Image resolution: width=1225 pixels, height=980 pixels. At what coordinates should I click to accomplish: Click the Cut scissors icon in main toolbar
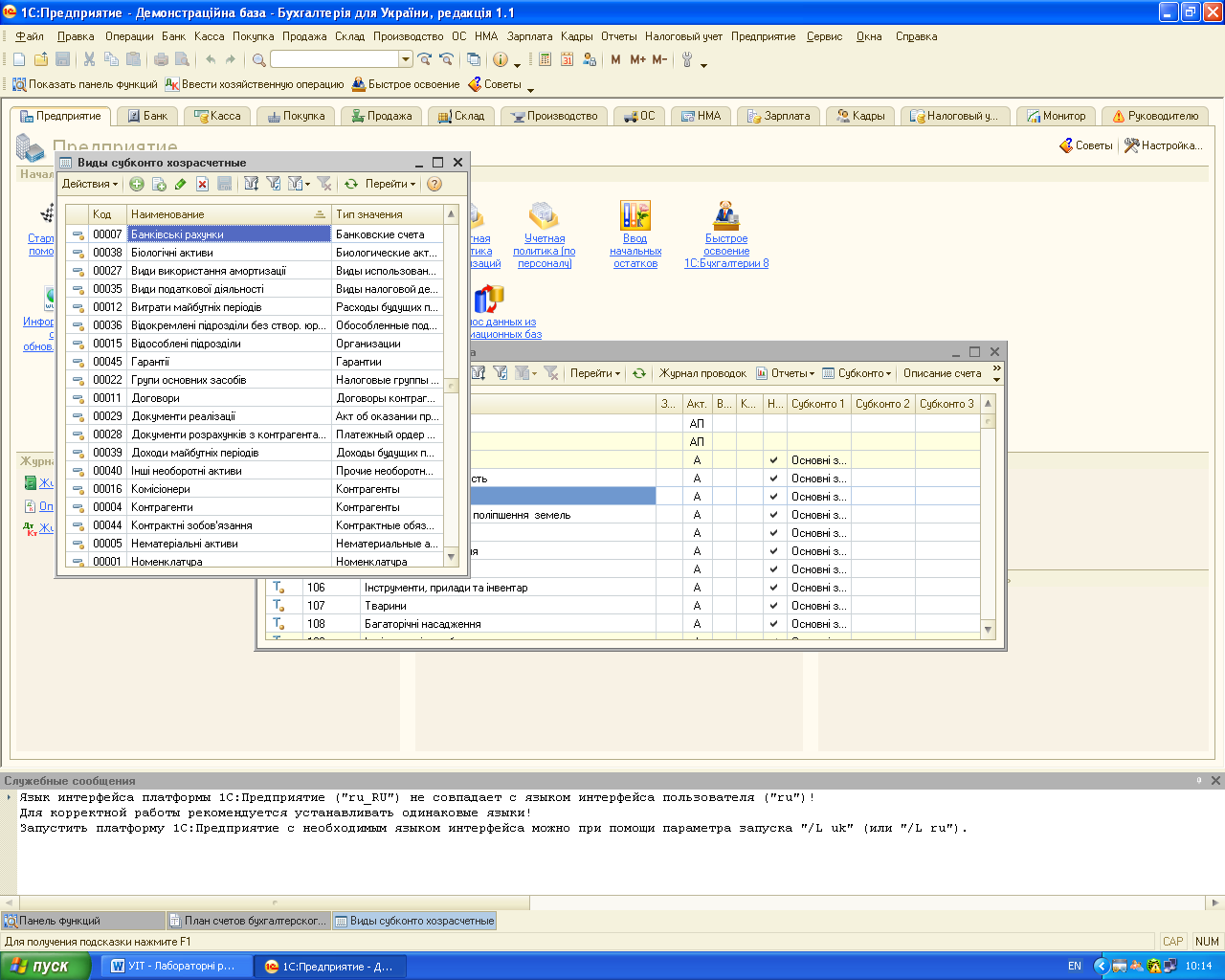point(89,59)
